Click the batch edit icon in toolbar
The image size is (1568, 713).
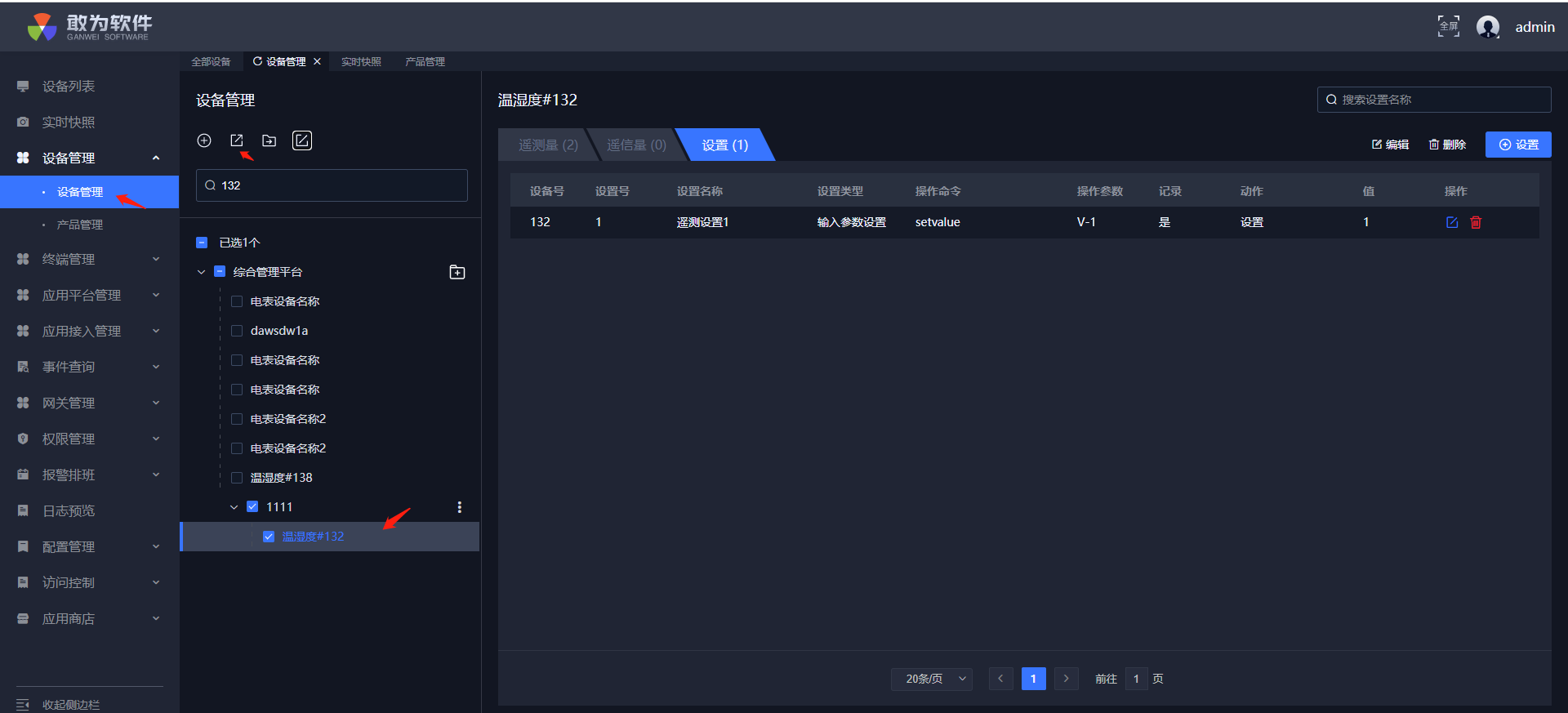pyautogui.click(x=302, y=140)
